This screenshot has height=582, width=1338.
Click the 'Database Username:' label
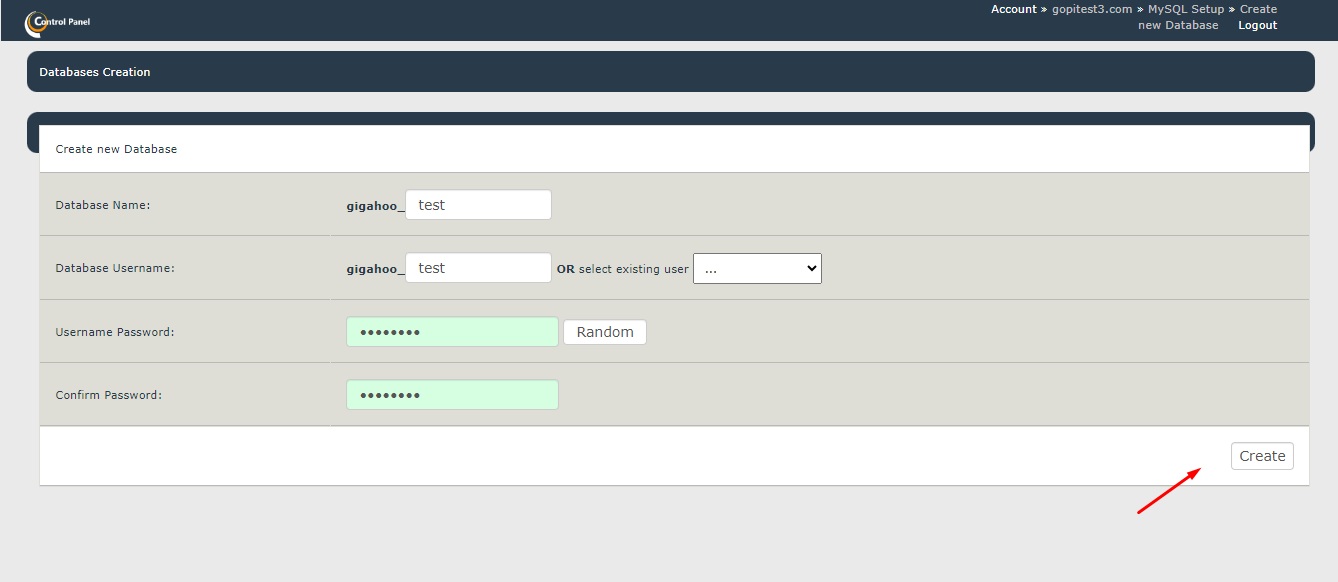coord(115,268)
